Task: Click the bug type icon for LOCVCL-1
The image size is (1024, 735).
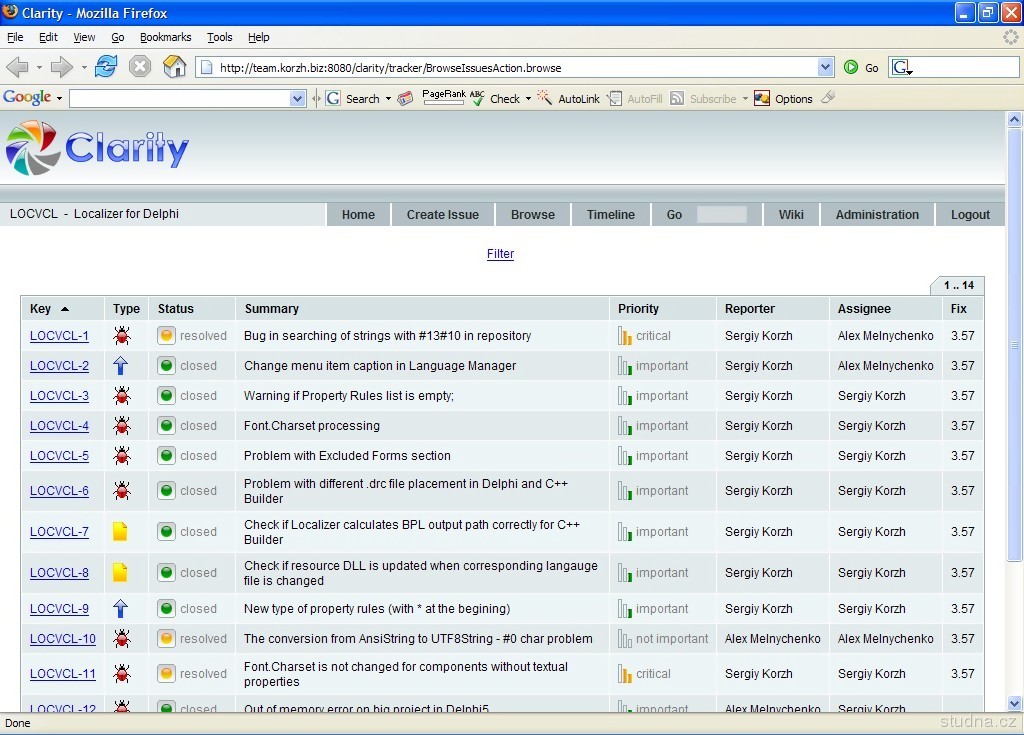Action: [122, 336]
